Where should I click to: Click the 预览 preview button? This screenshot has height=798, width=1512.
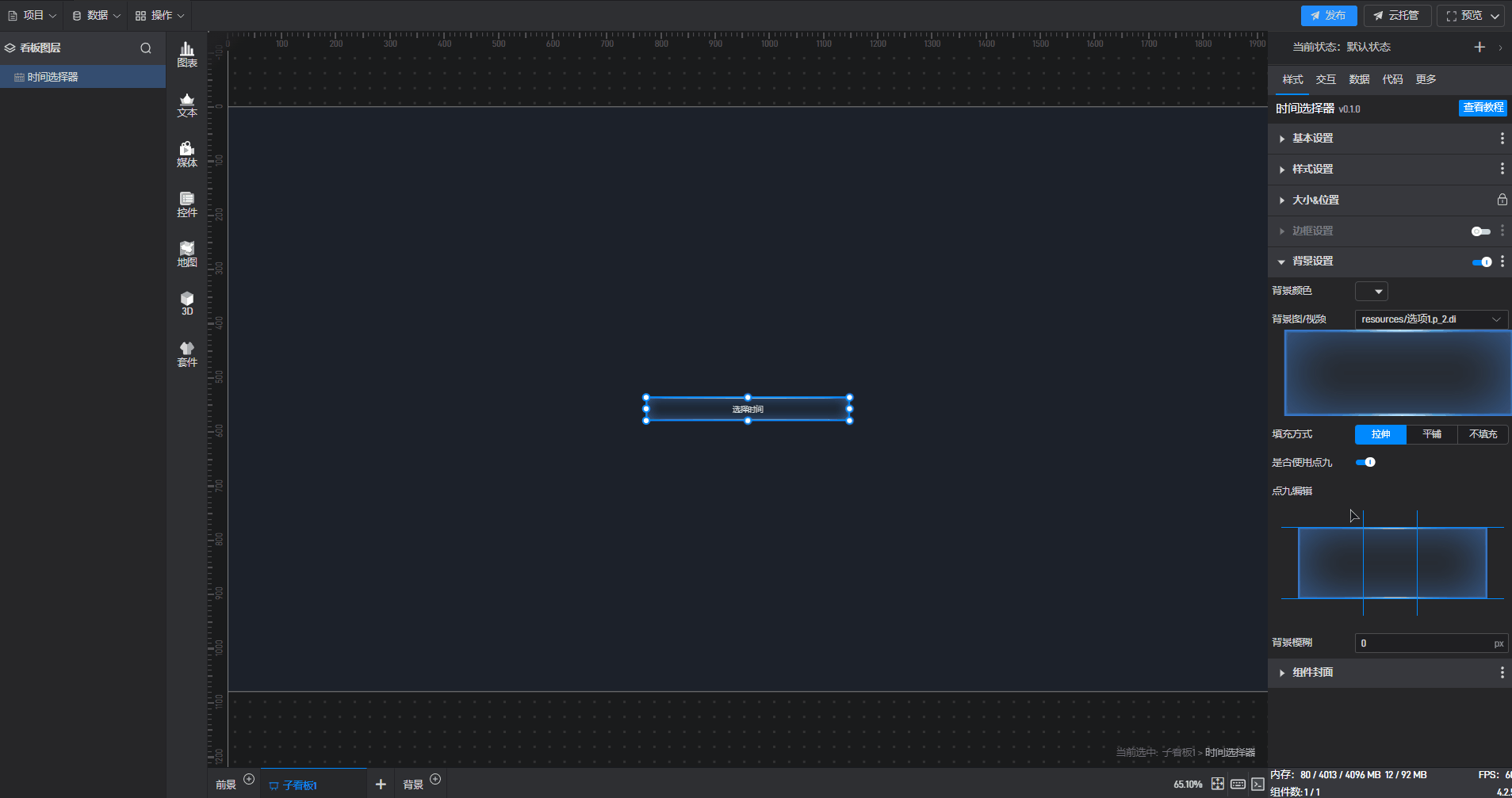[1464, 16]
